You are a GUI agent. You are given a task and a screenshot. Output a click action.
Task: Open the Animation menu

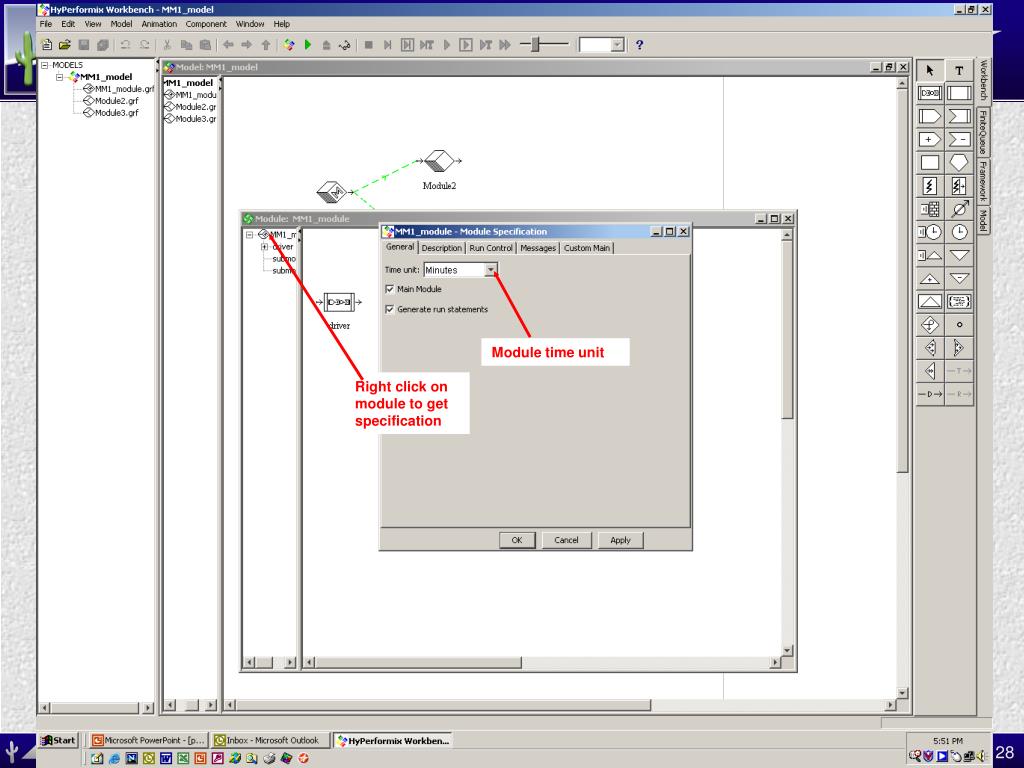[x=159, y=24]
